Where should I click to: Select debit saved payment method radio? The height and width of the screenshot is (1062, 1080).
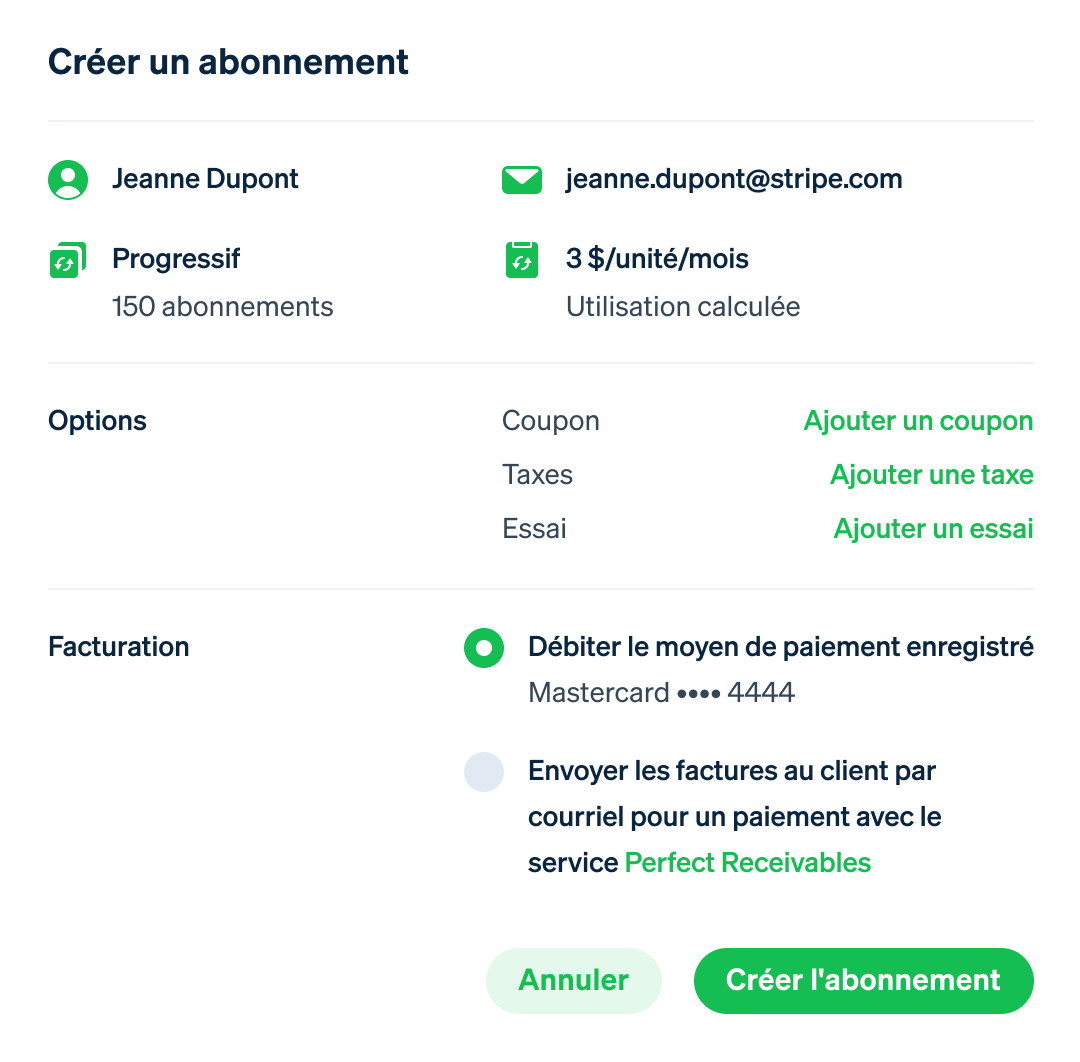[484, 647]
